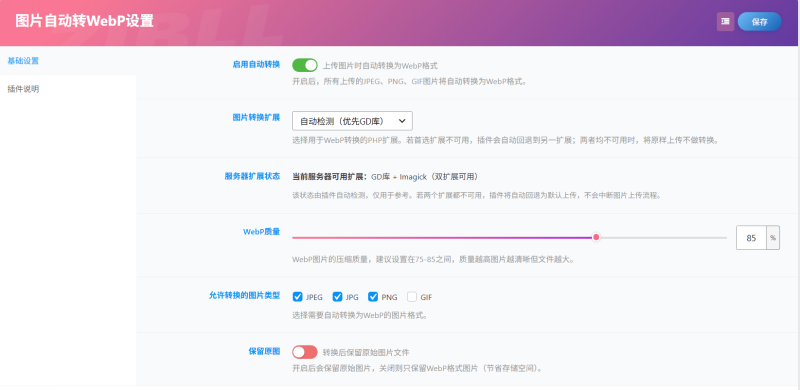Click the 图片转换扩展 label
Viewport: 800px width, 390px height.
click(x=256, y=117)
